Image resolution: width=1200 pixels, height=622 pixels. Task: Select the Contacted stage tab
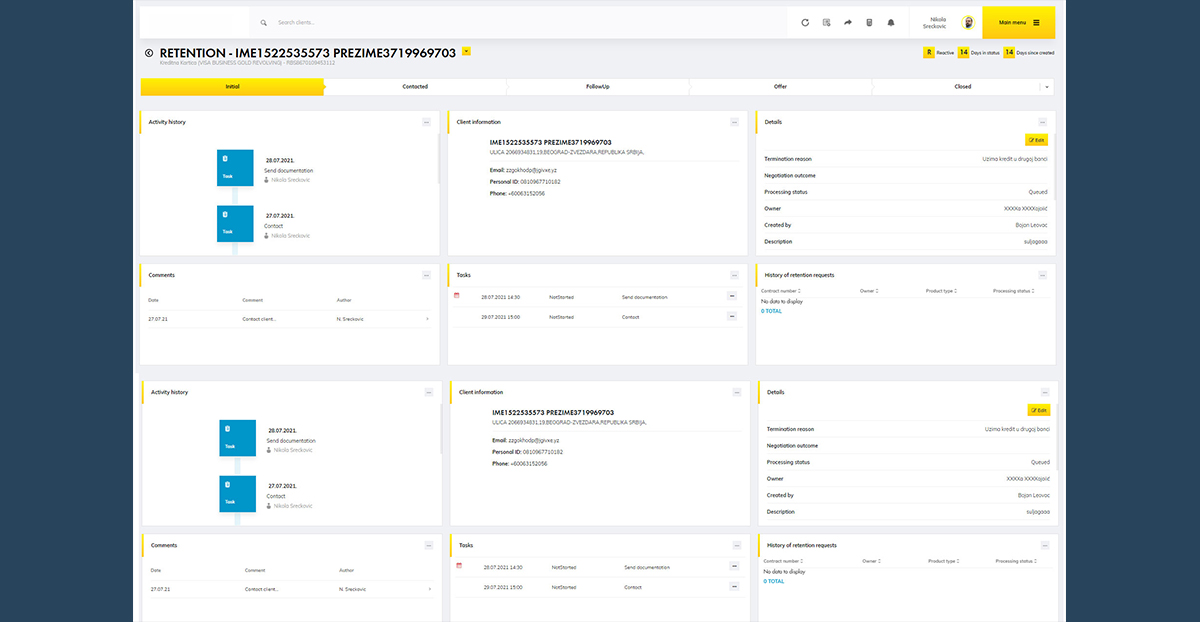coord(415,87)
